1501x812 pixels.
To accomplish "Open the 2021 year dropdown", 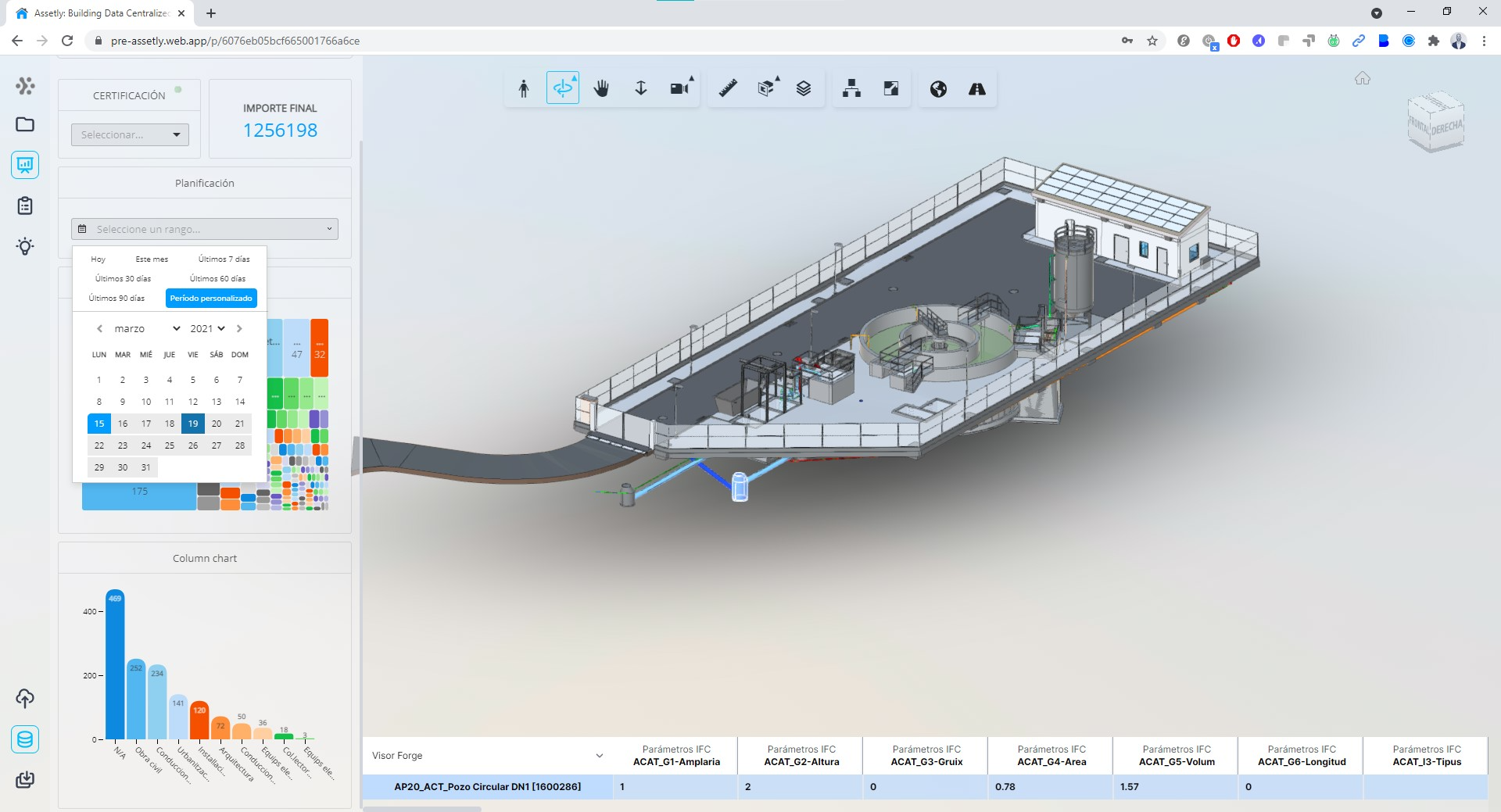I will (x=207, y=329).
